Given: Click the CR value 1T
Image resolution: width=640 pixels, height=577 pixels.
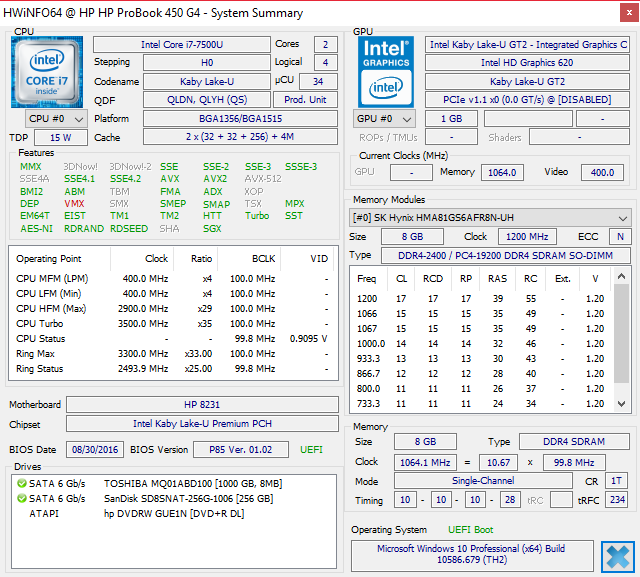Looking at the screenshot, I should [x=616, y=481].
